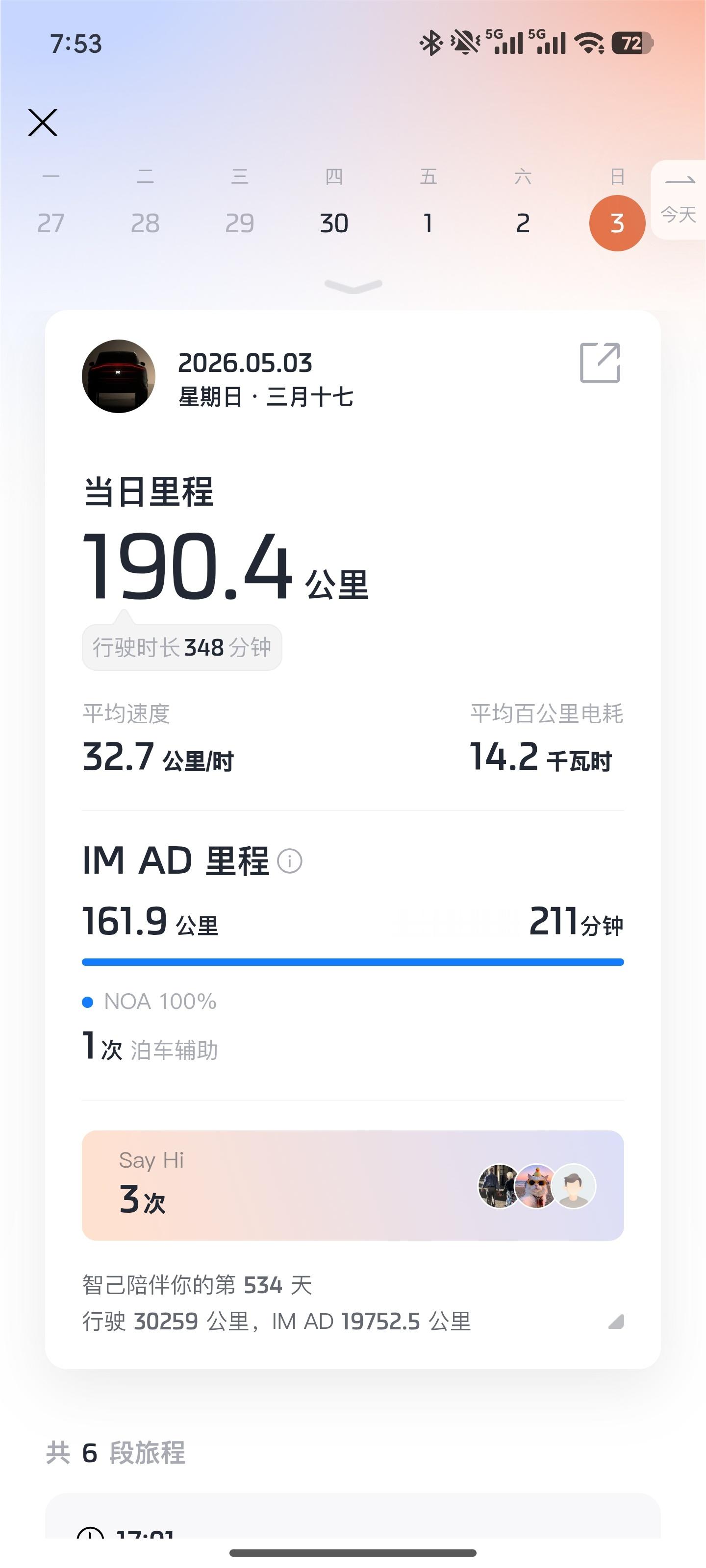Screen dimensions: 706x1568
Task: Tap the default gray Say Hi avatar
Action: 573,1186
